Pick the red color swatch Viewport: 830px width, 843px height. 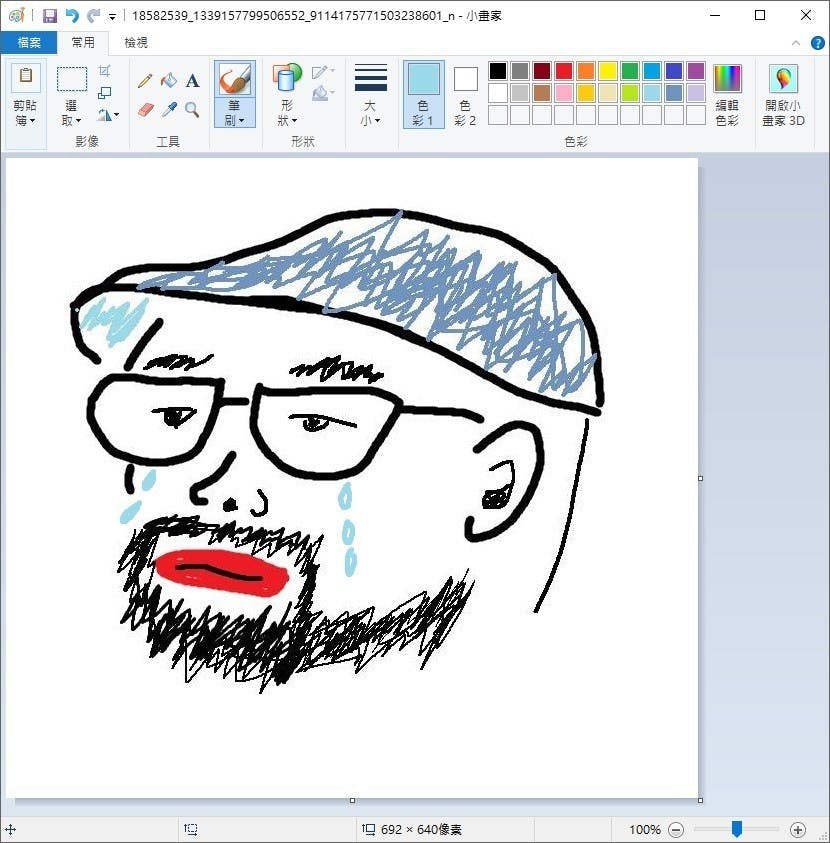[564, 71]
